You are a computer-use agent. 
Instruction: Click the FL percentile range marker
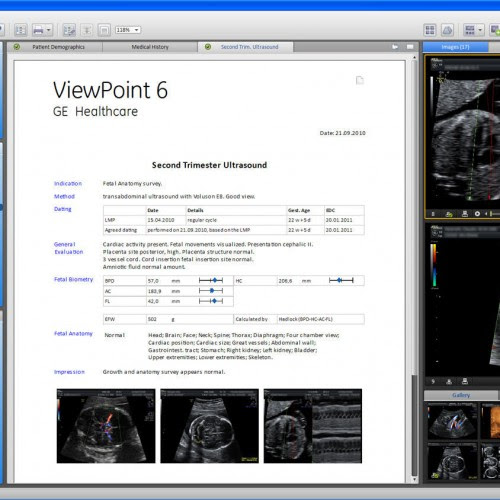211,301
